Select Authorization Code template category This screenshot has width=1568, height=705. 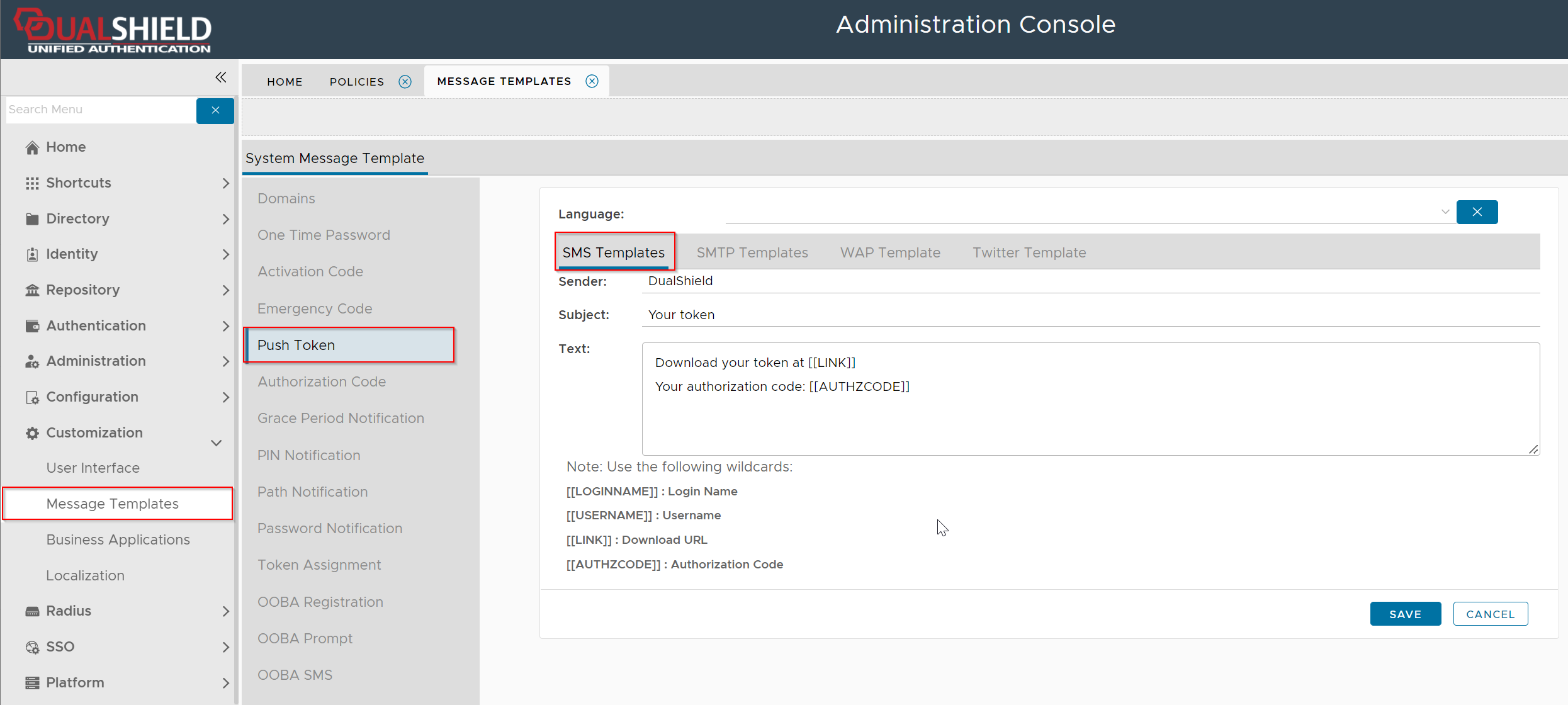(x=321, y=381)
